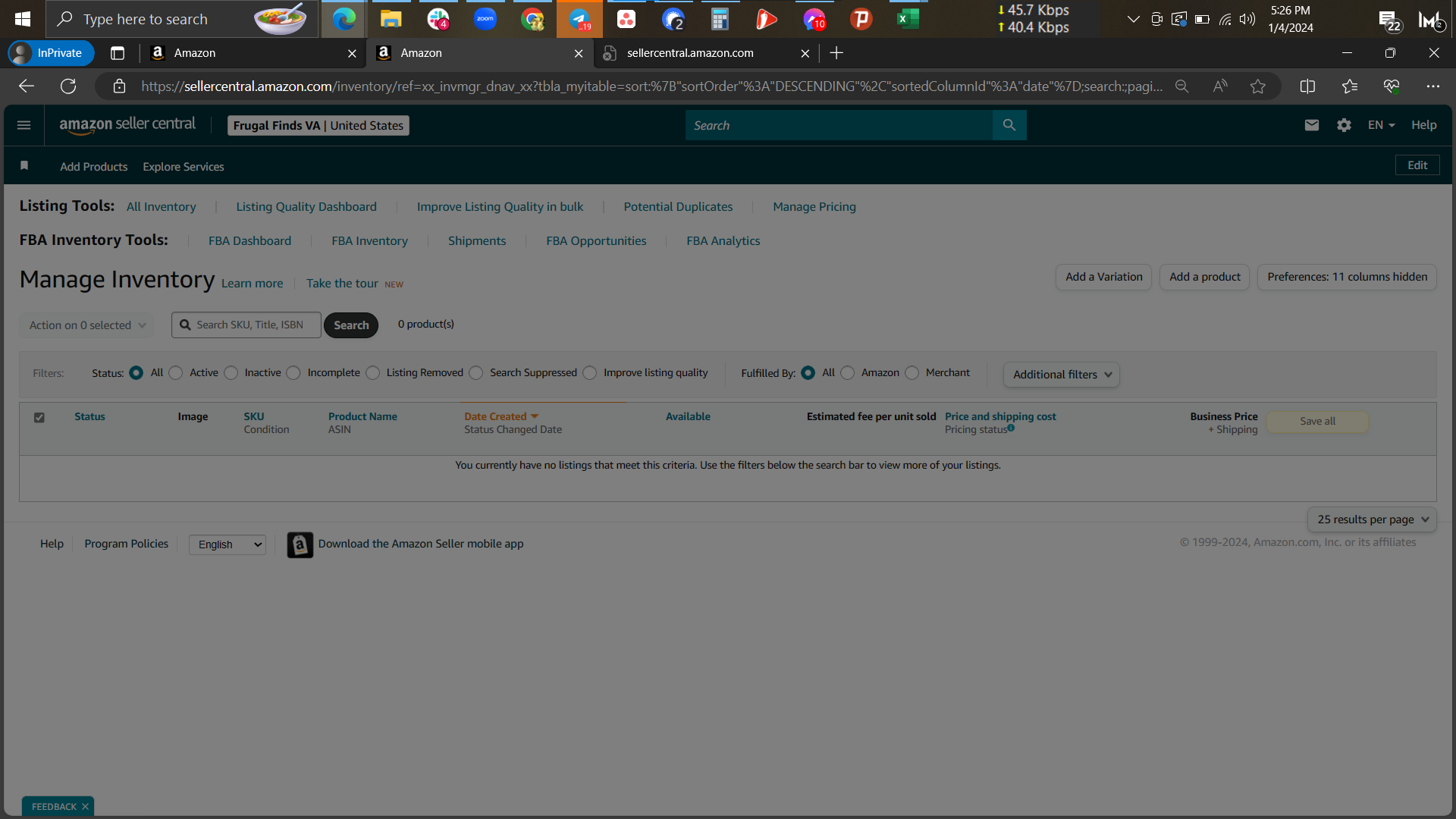Viewport: 1456px width, 819px height.
Task: Click the Amazon Seller Central logo
Action: pyautogui.click(x=127, y=125)
